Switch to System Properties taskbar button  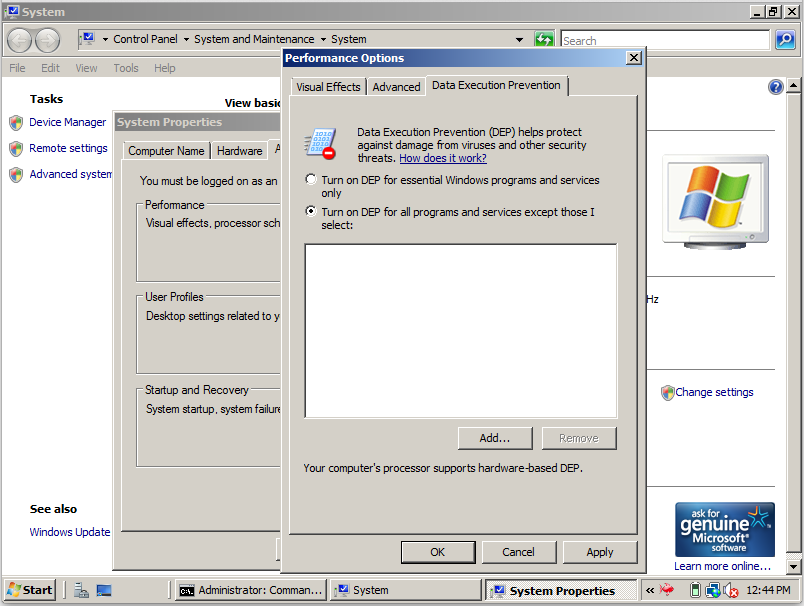click(560, 591)
